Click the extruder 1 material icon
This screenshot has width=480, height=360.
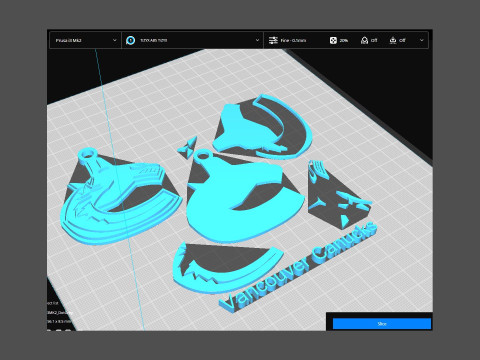(131, 40)
